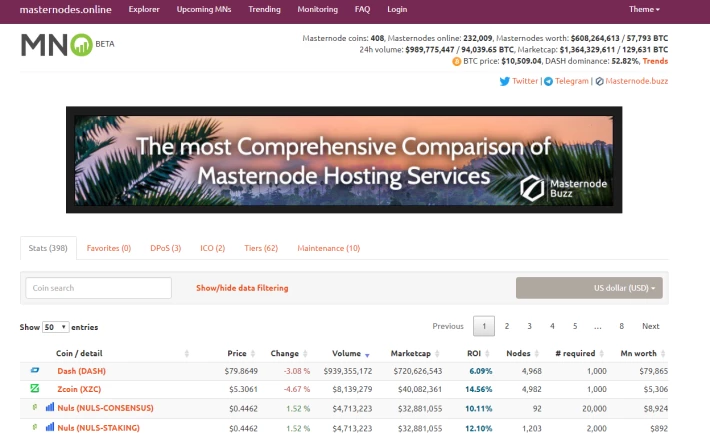Switch to the Tiers (62) tab
This screenshot has height=433, width=710.
point(261,248)
